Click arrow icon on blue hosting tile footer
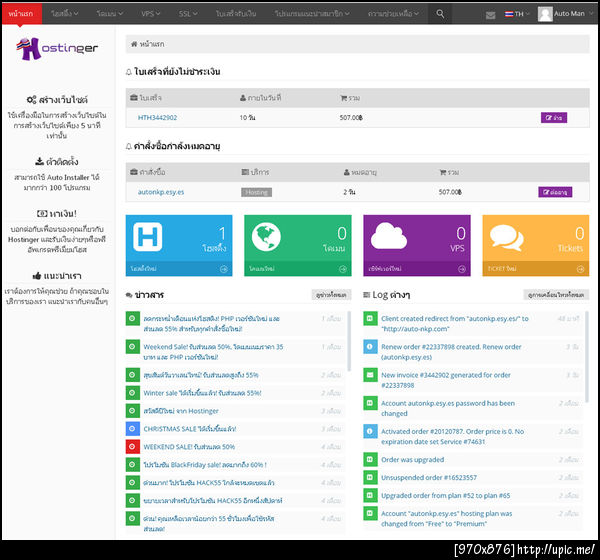This screenshot has width=600, height=560. pyautogui.click(x=224, y=269)
